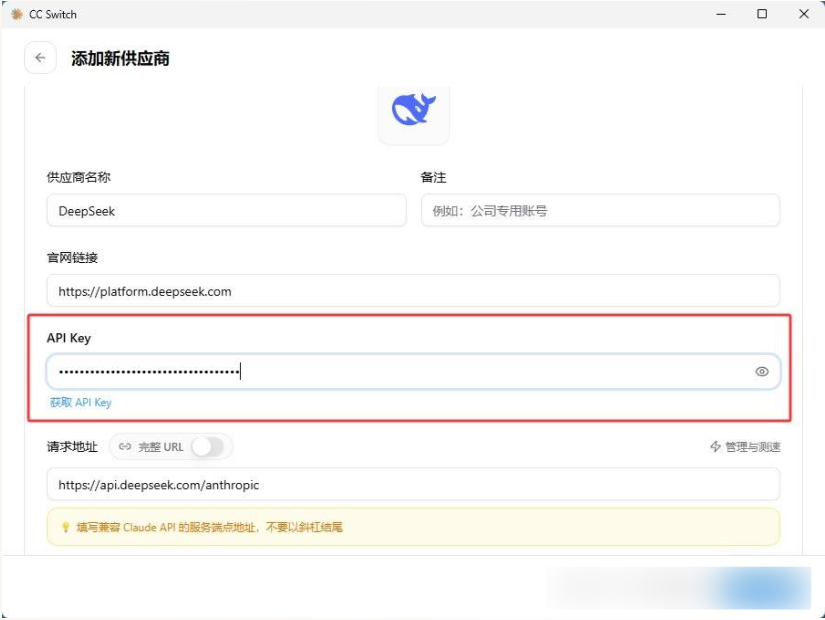This screenshot has width=825, height=620.
Task: Minimize the CC Switch window
Action: click(x=721, y=14)
